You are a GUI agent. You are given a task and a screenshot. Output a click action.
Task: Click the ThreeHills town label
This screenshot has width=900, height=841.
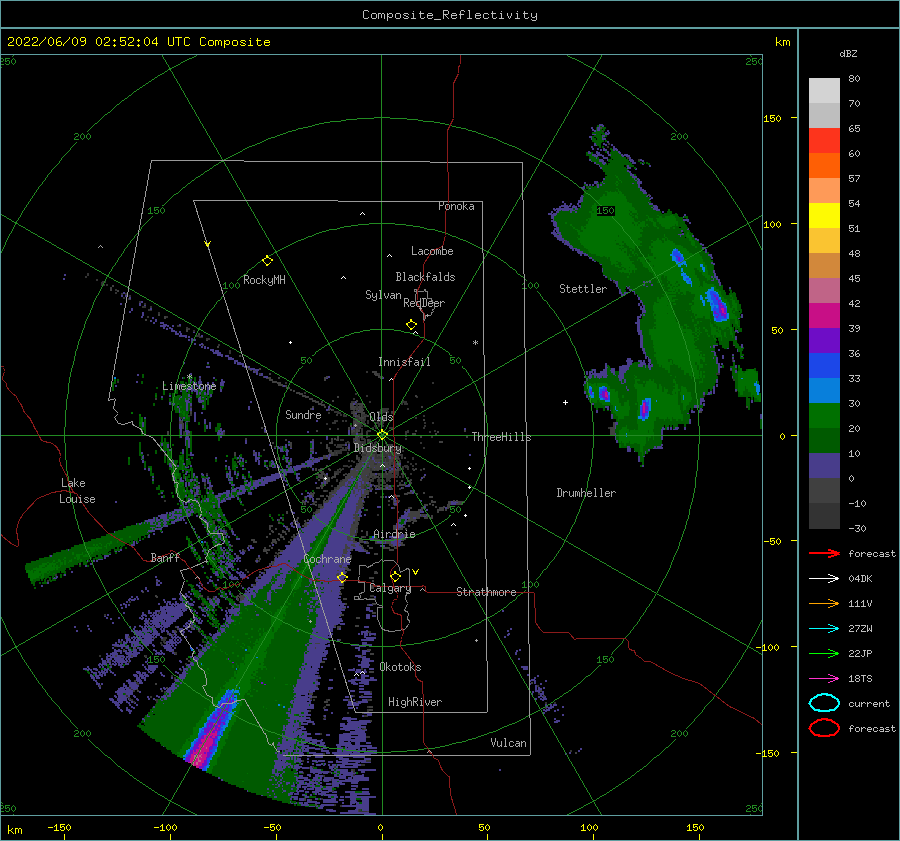(x=502, y=437)
